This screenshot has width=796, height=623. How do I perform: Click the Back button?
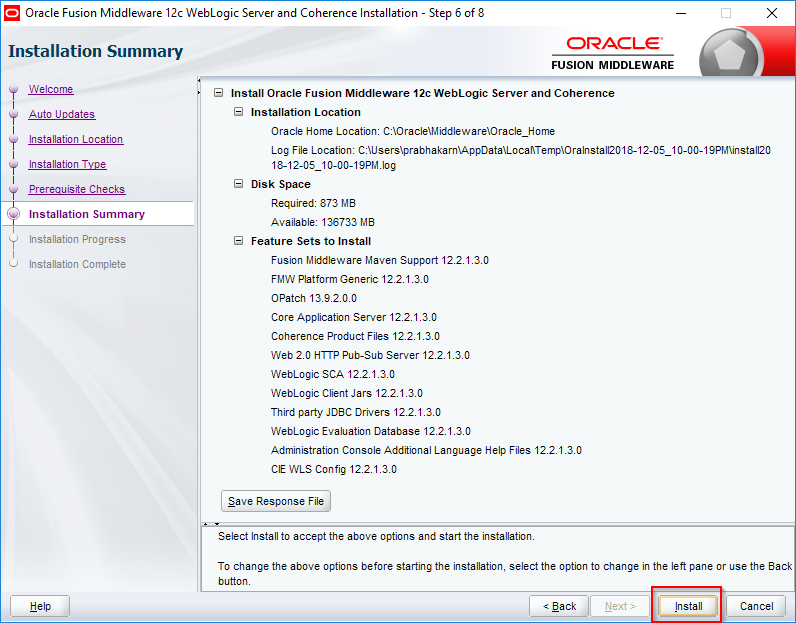coord(559,606)
